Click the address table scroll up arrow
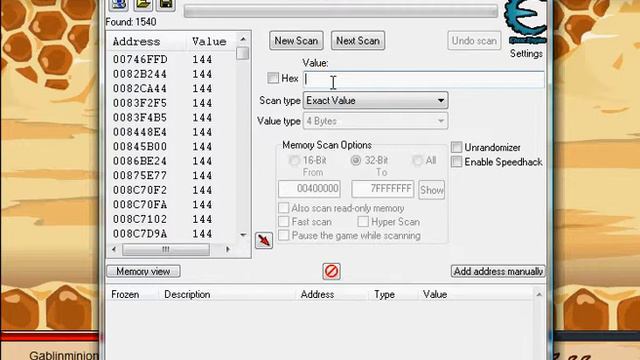 tap(539, 294)
